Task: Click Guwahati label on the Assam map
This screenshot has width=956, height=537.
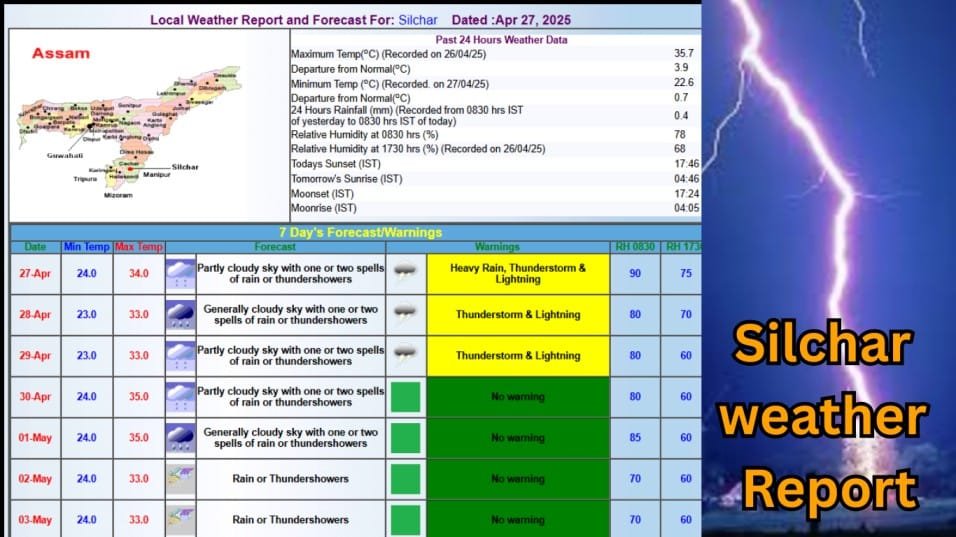Action: coord(65,155)
